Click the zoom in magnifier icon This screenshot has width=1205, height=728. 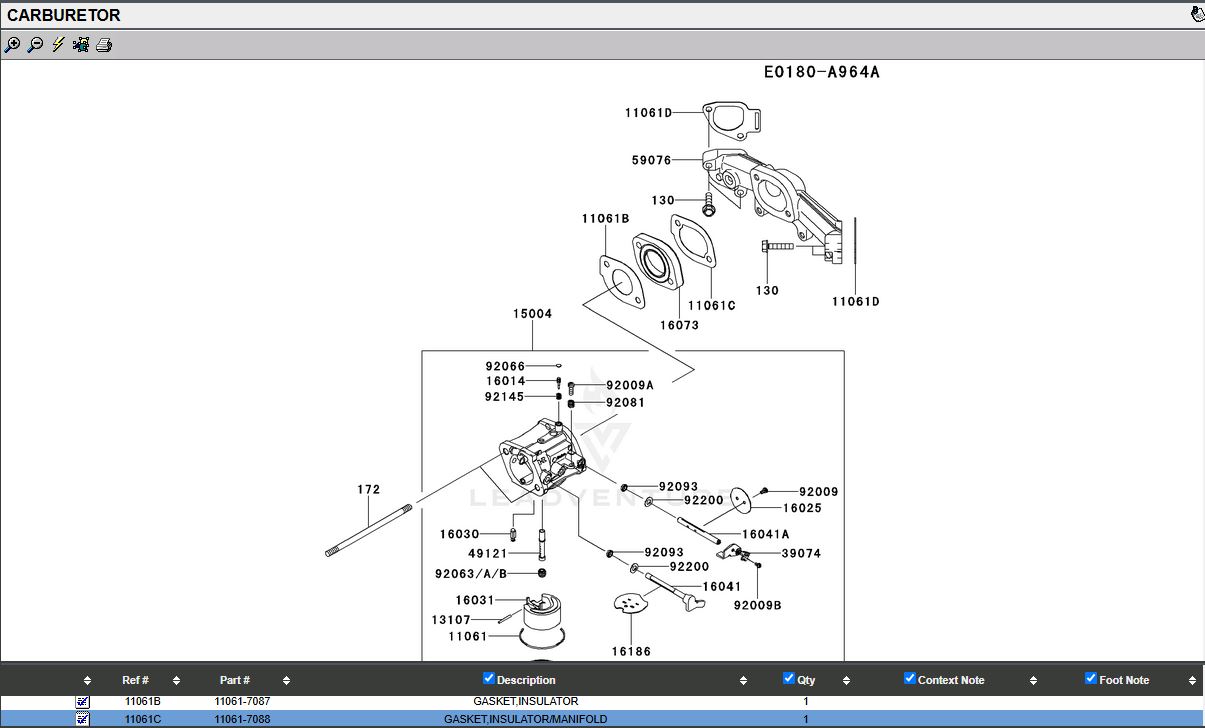pyautogui.click(x=12, y=45)
